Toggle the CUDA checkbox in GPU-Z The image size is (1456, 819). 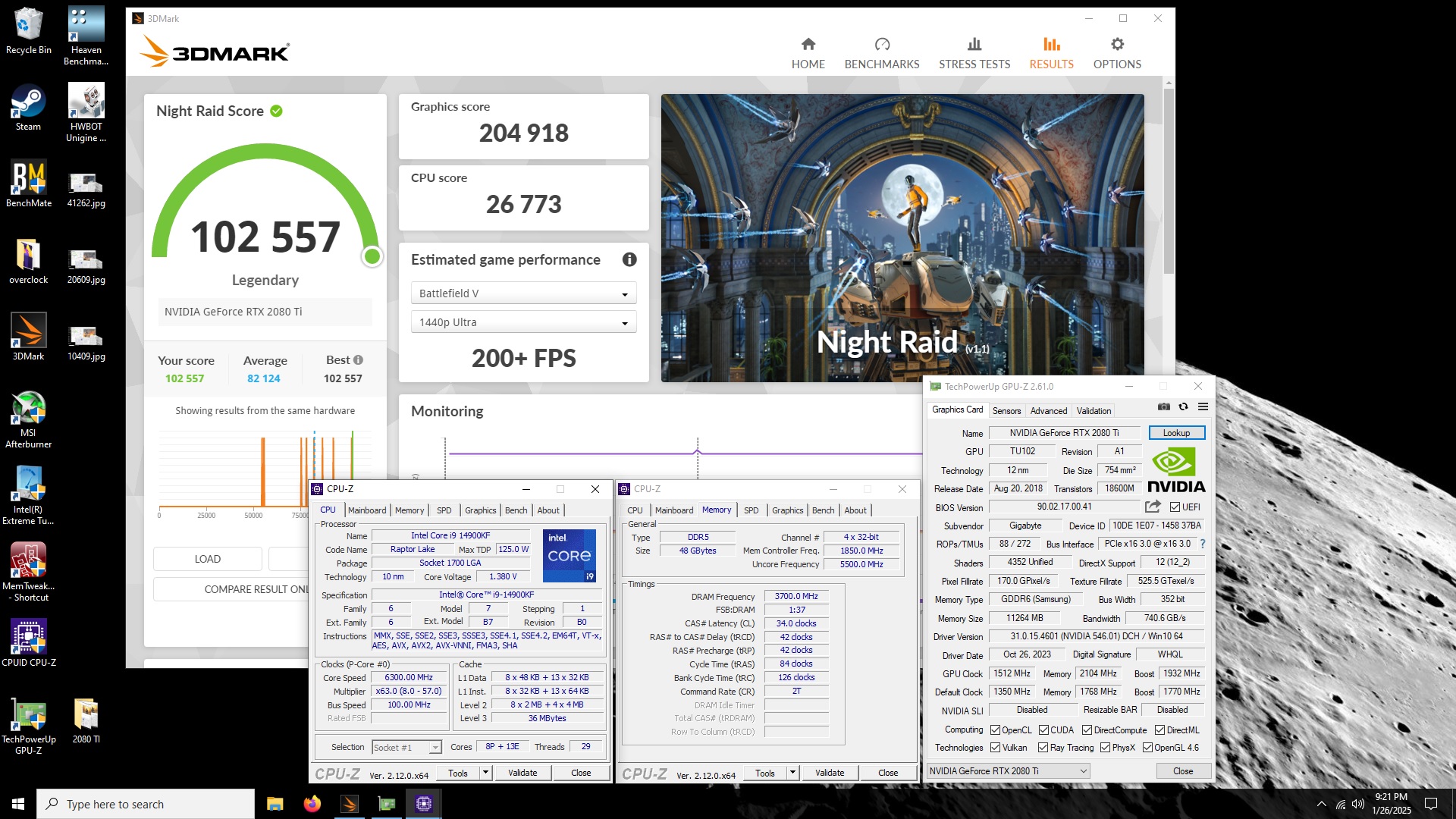coord(1044,730)
